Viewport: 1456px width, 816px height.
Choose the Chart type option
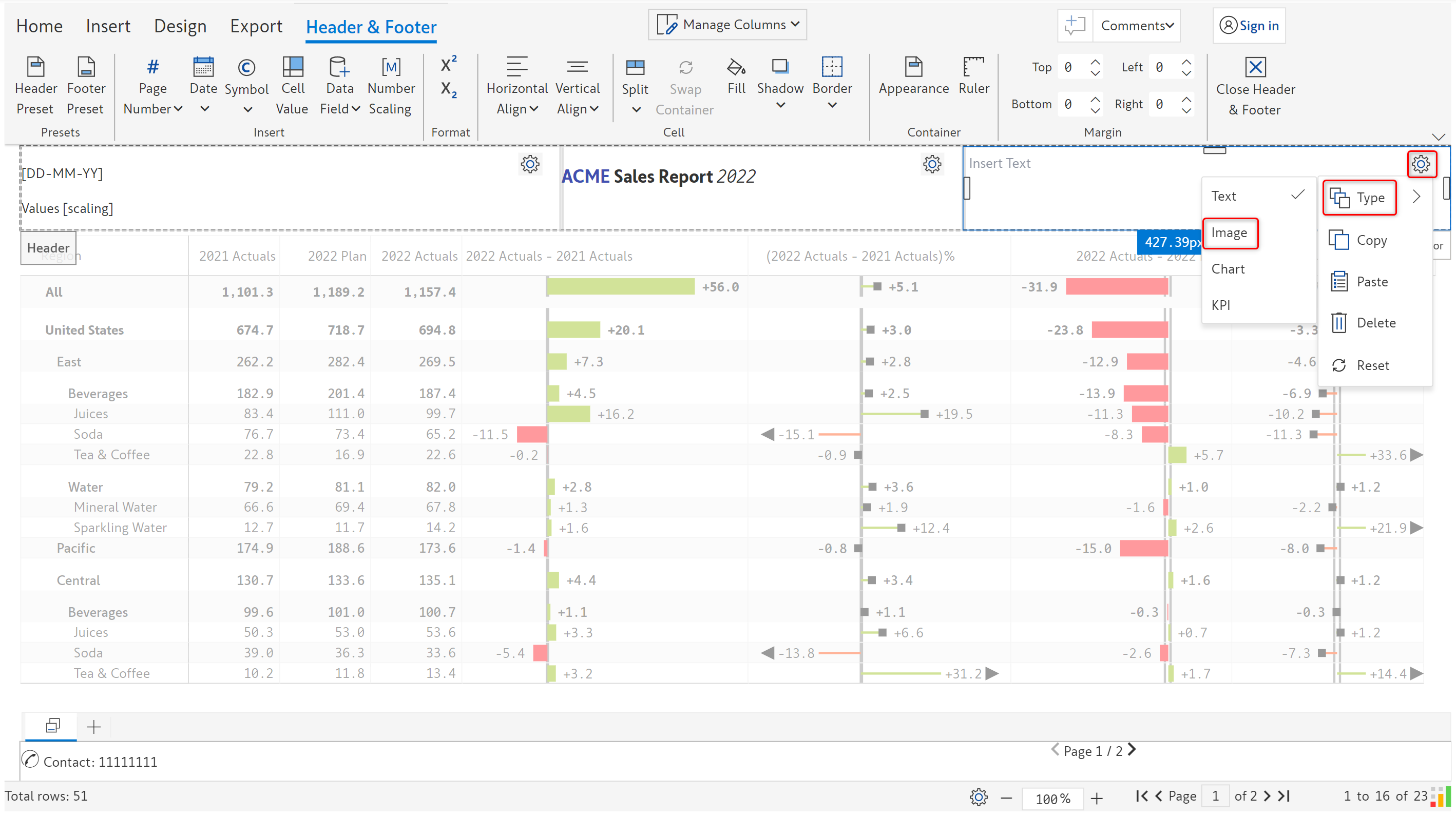pos(1228,269)
